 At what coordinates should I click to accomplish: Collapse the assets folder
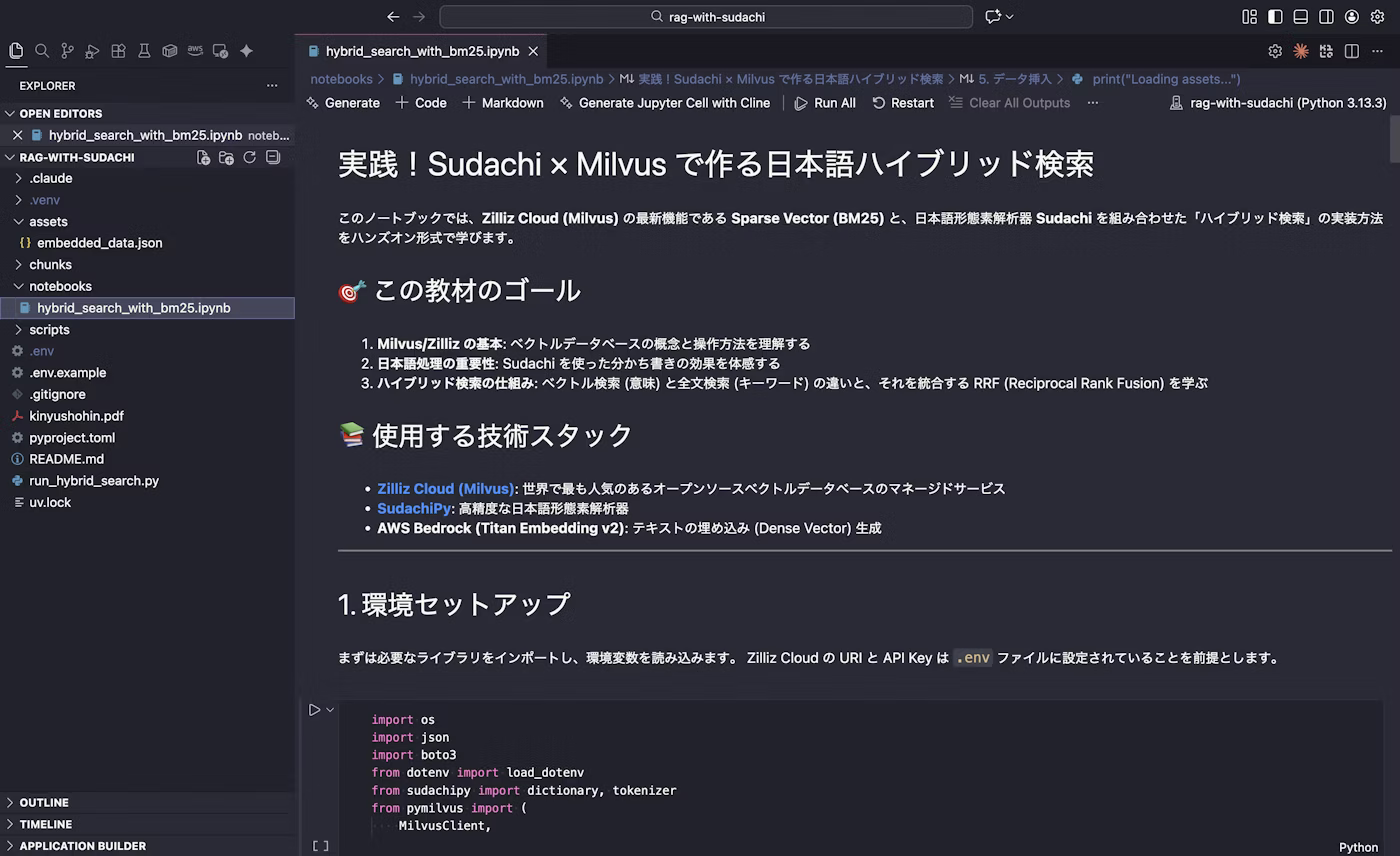(48, 221)
